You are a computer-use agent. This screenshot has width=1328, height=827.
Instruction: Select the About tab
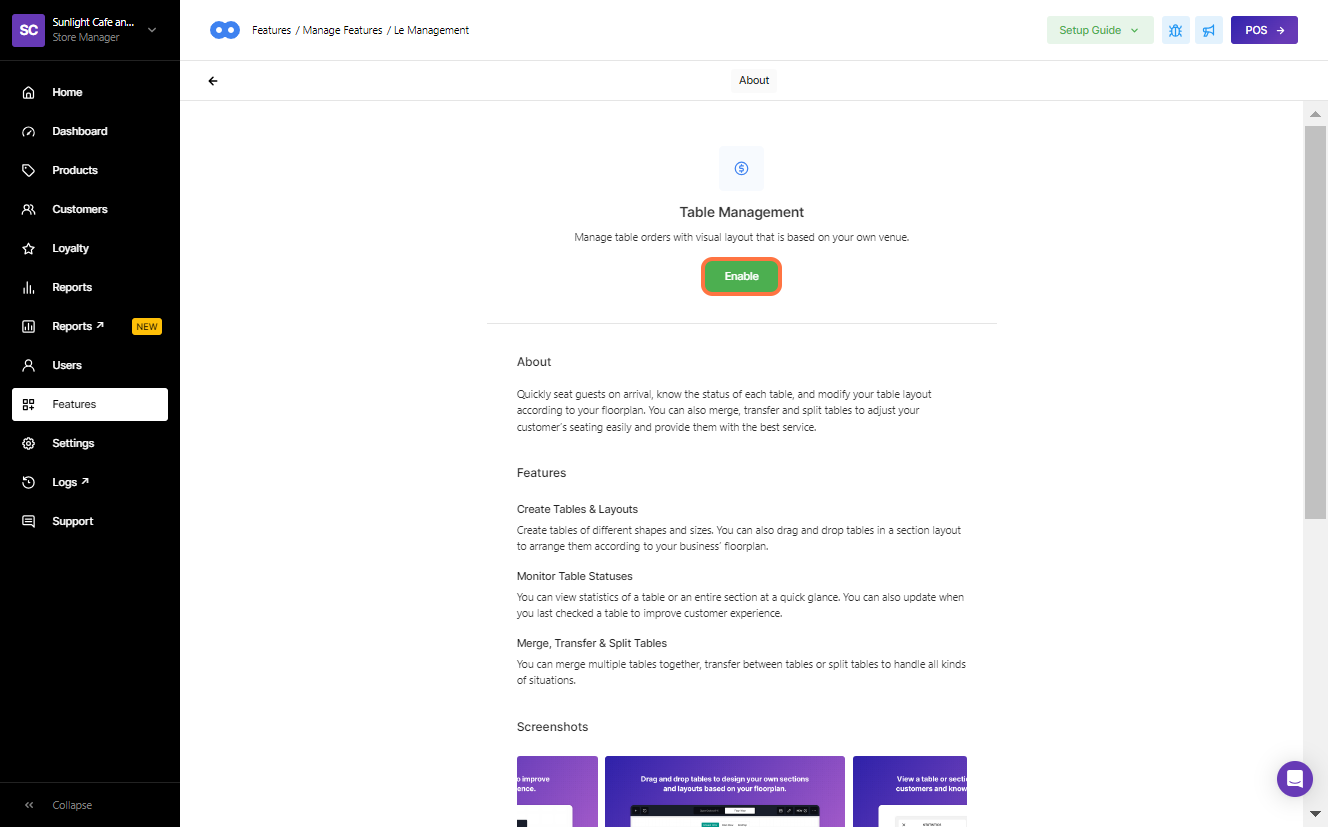[754, 81]
